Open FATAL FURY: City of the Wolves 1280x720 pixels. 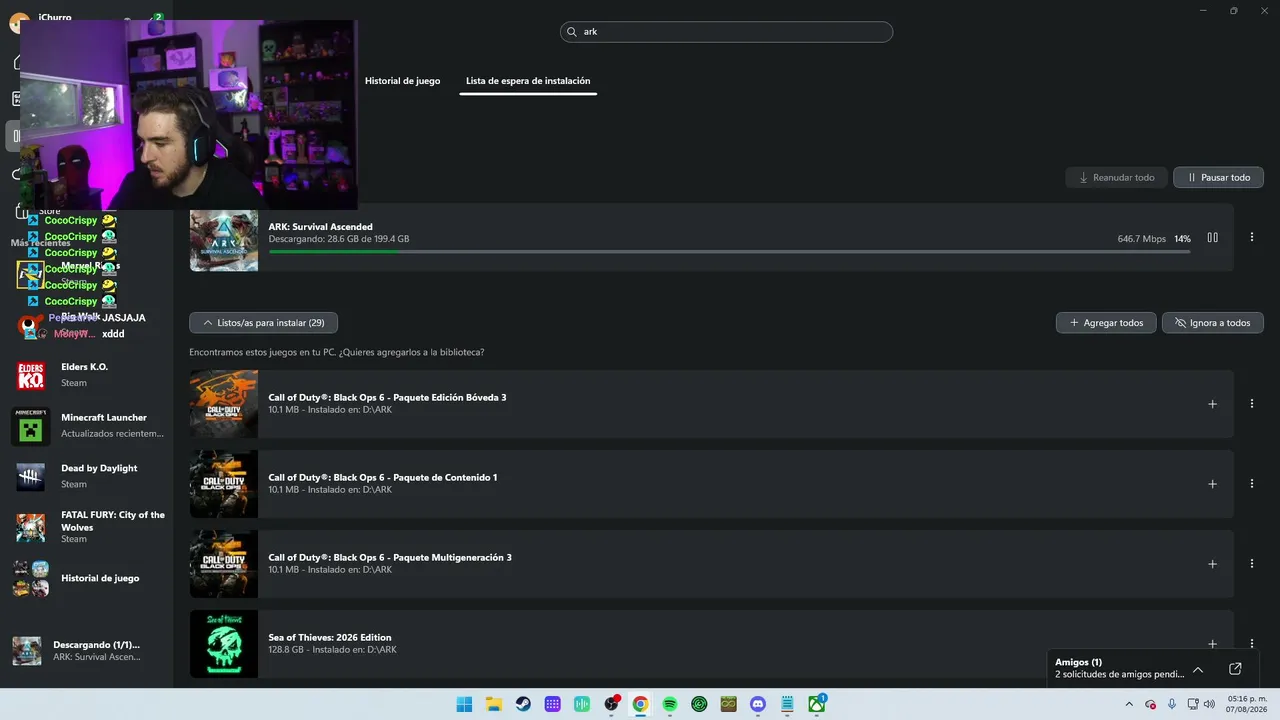[88, 527]
